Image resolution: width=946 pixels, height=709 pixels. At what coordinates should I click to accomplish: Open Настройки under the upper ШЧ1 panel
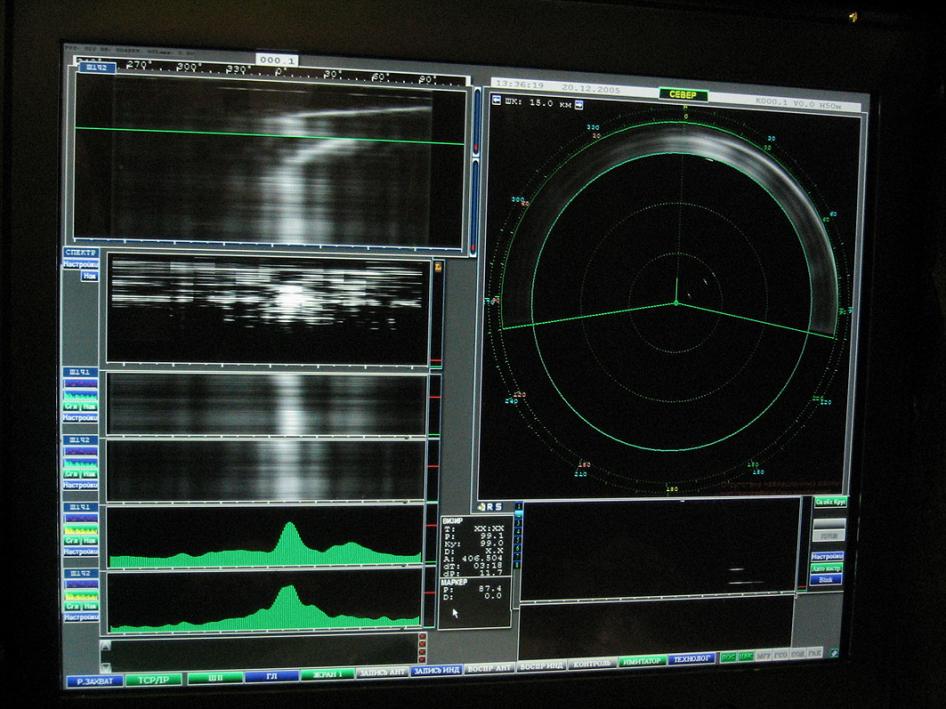tap(81, 418)
